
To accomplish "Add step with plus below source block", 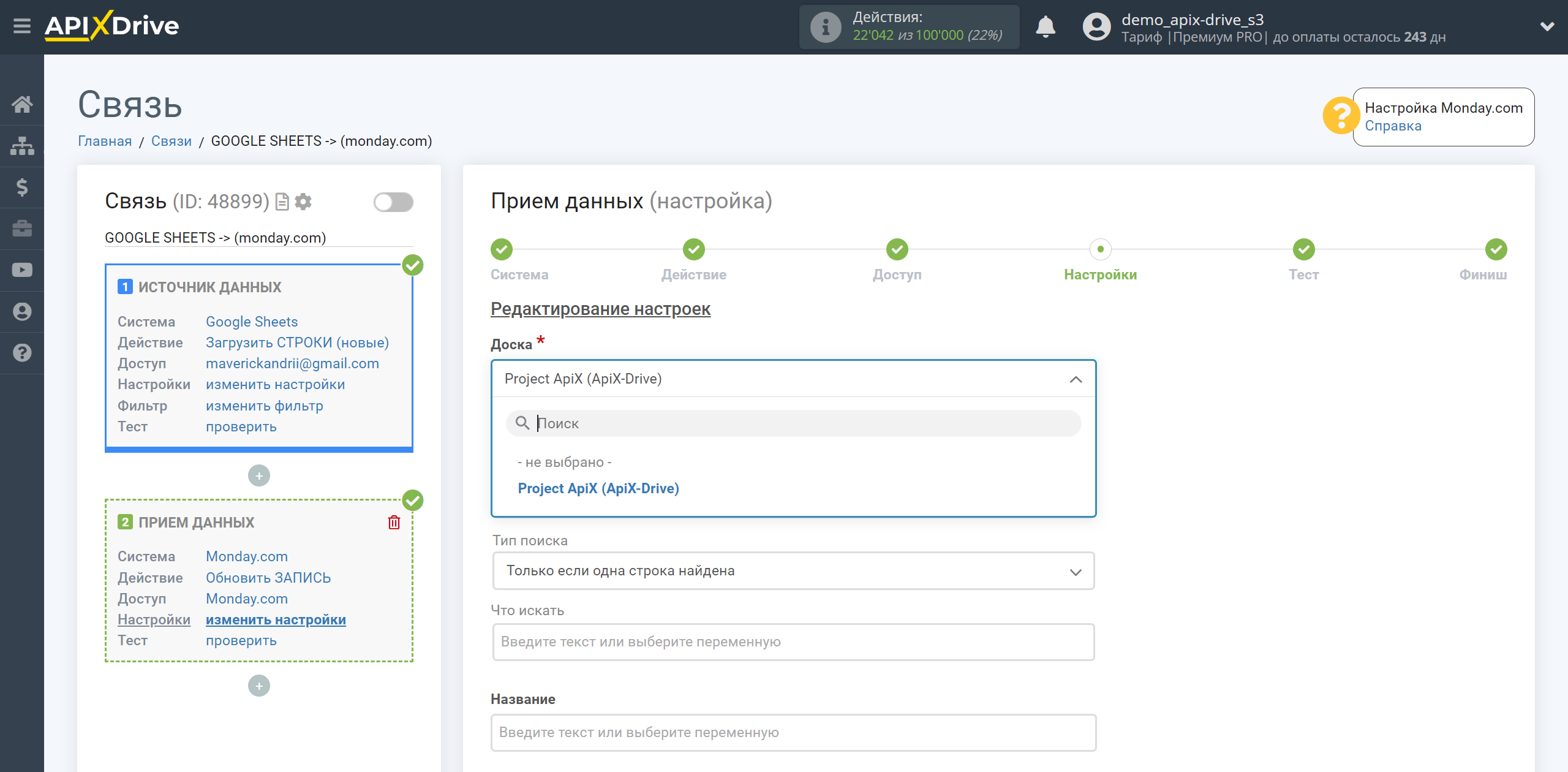I will pyautogui.click(x=259, y=475).
